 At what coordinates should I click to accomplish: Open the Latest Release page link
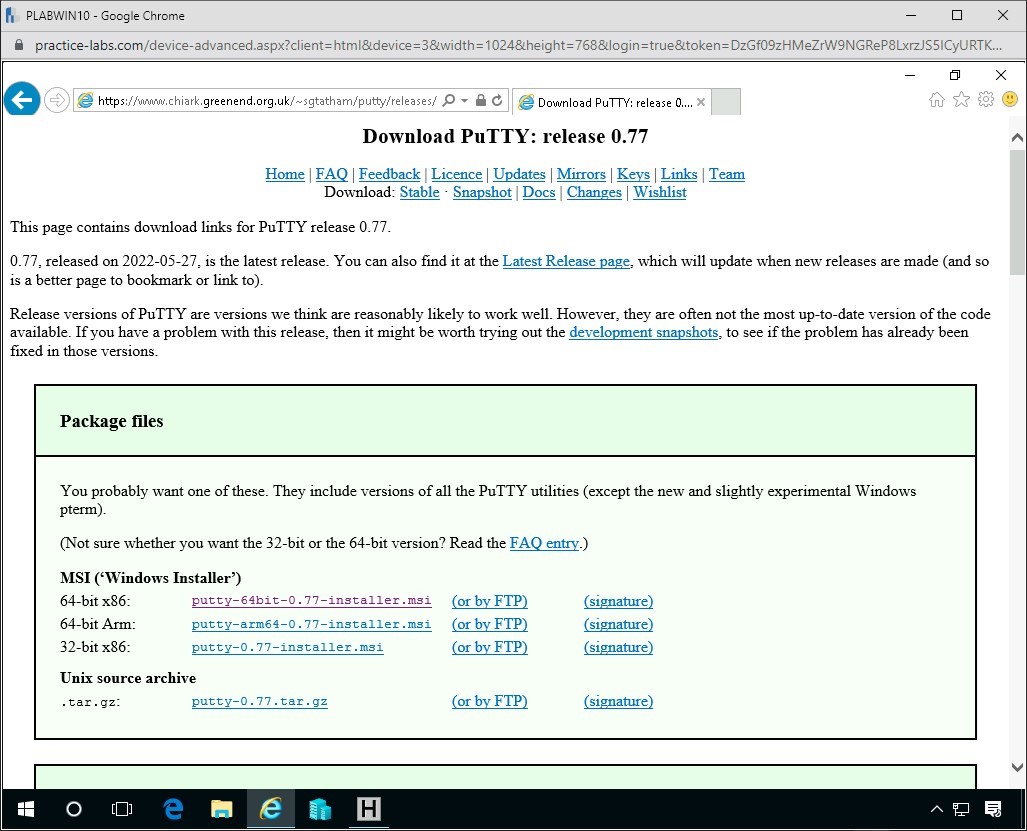pos(565,261)
